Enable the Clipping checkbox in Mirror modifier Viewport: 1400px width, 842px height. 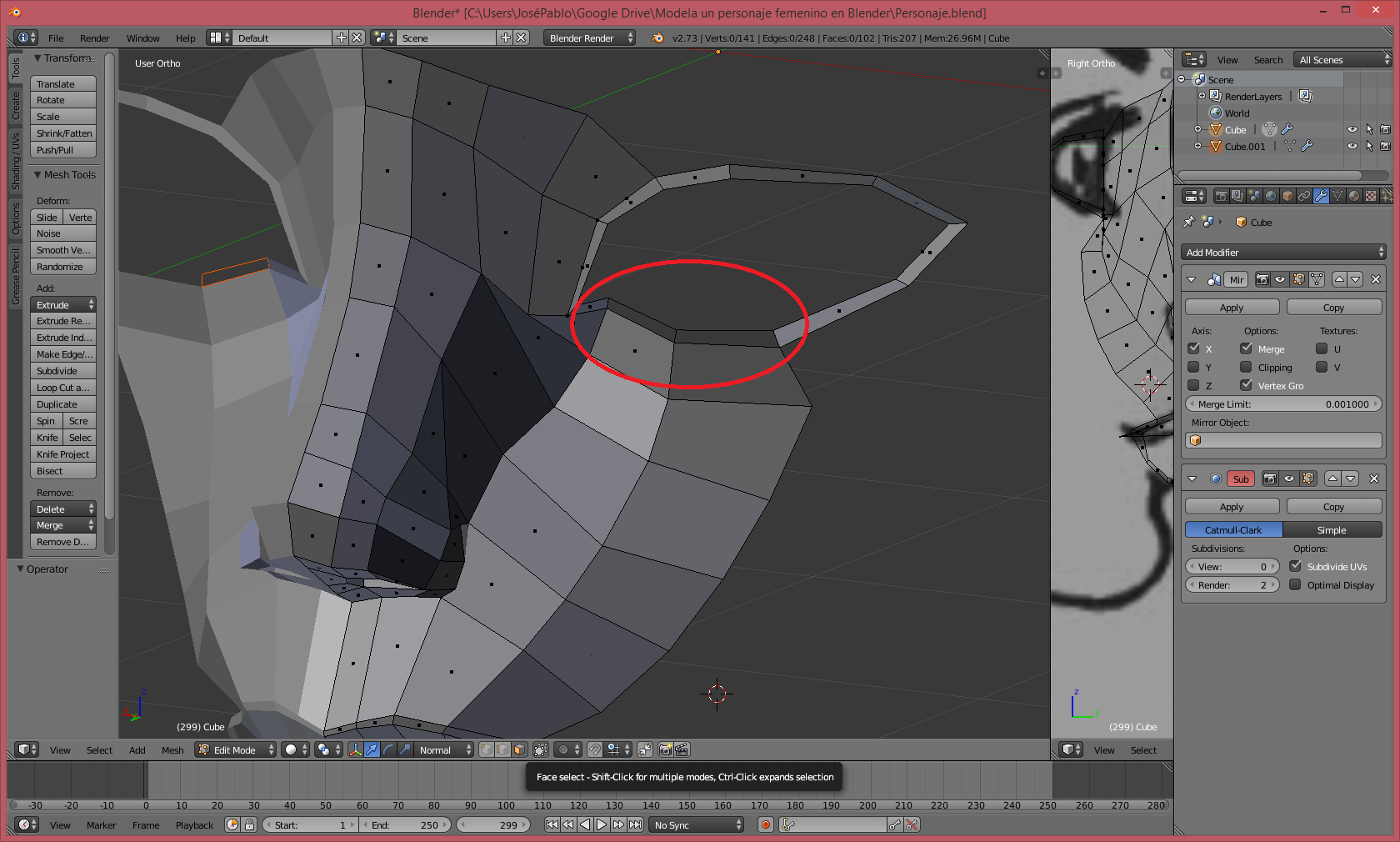pyautogui.click(x=1246, y=368)
